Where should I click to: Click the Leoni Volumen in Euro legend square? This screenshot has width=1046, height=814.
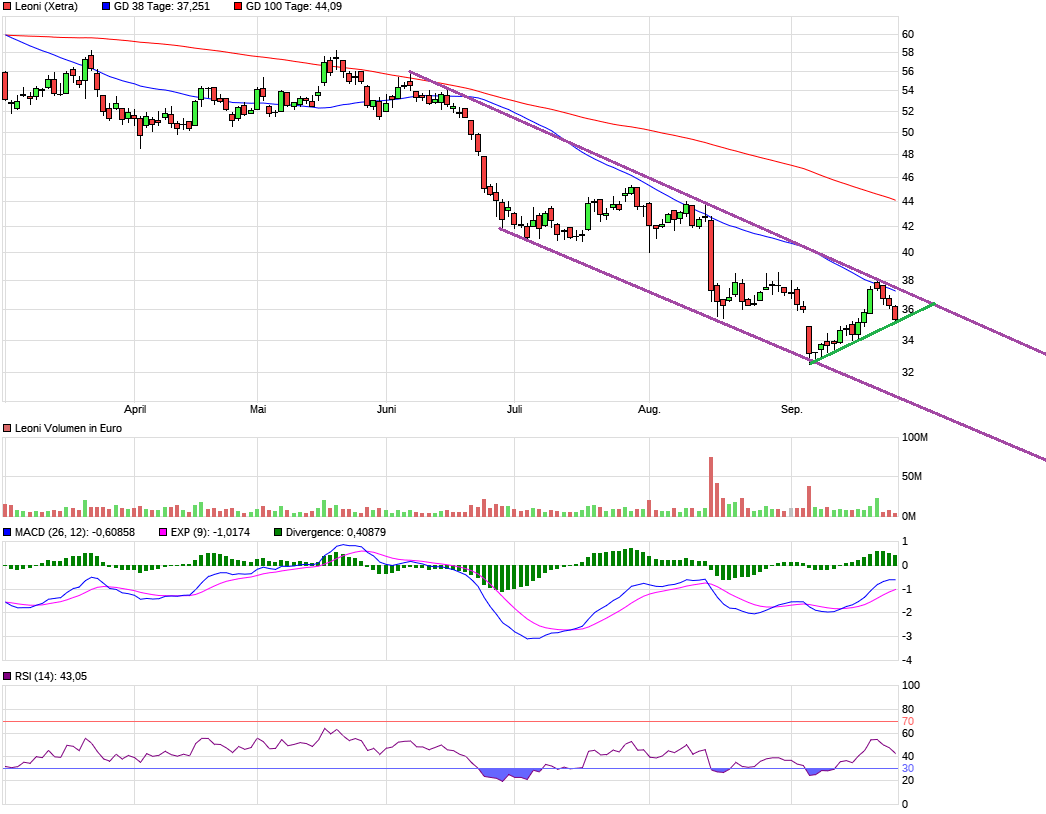[7, 428]
